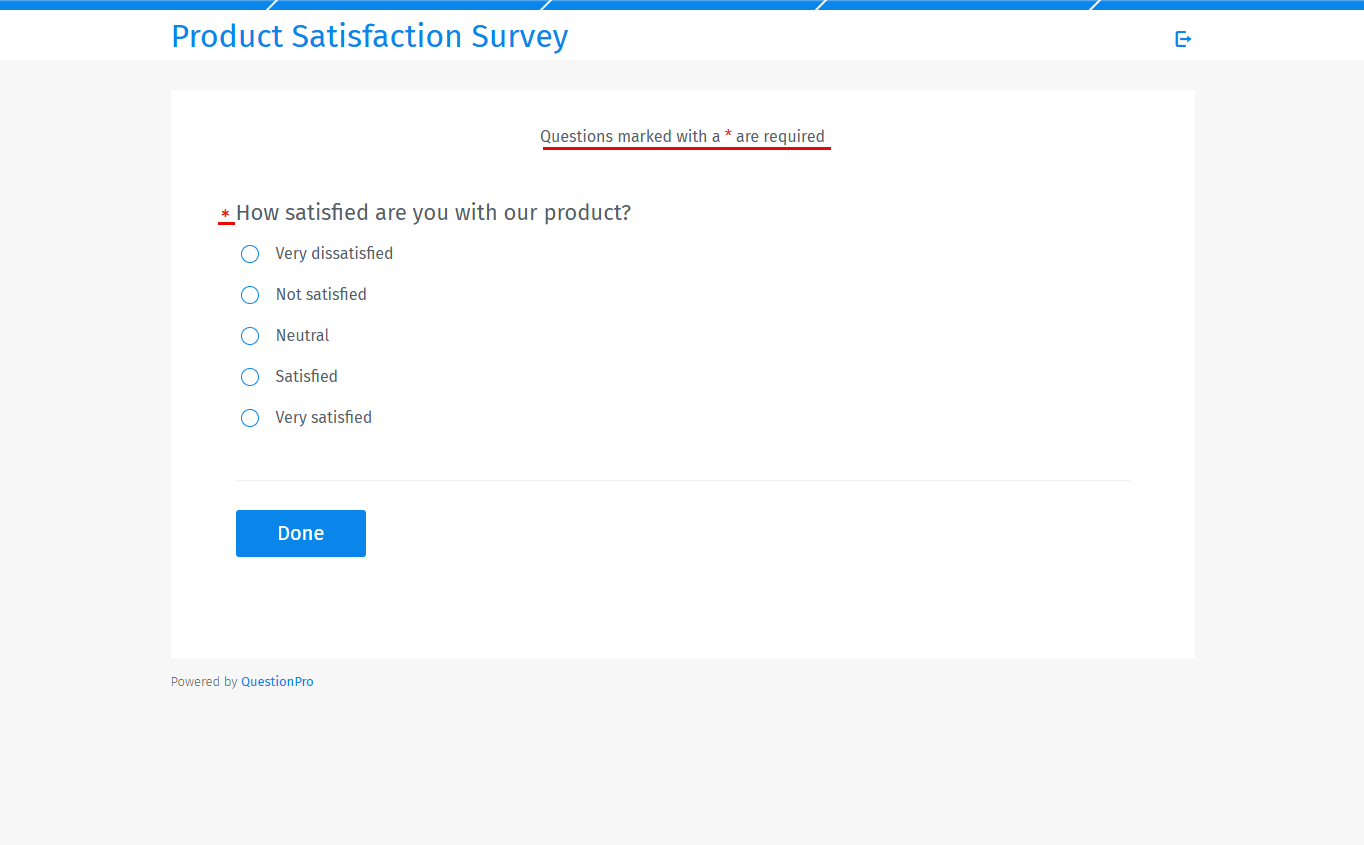
Task: Select the 'Not satisfied' radio button
Action: tap(249, 295)
